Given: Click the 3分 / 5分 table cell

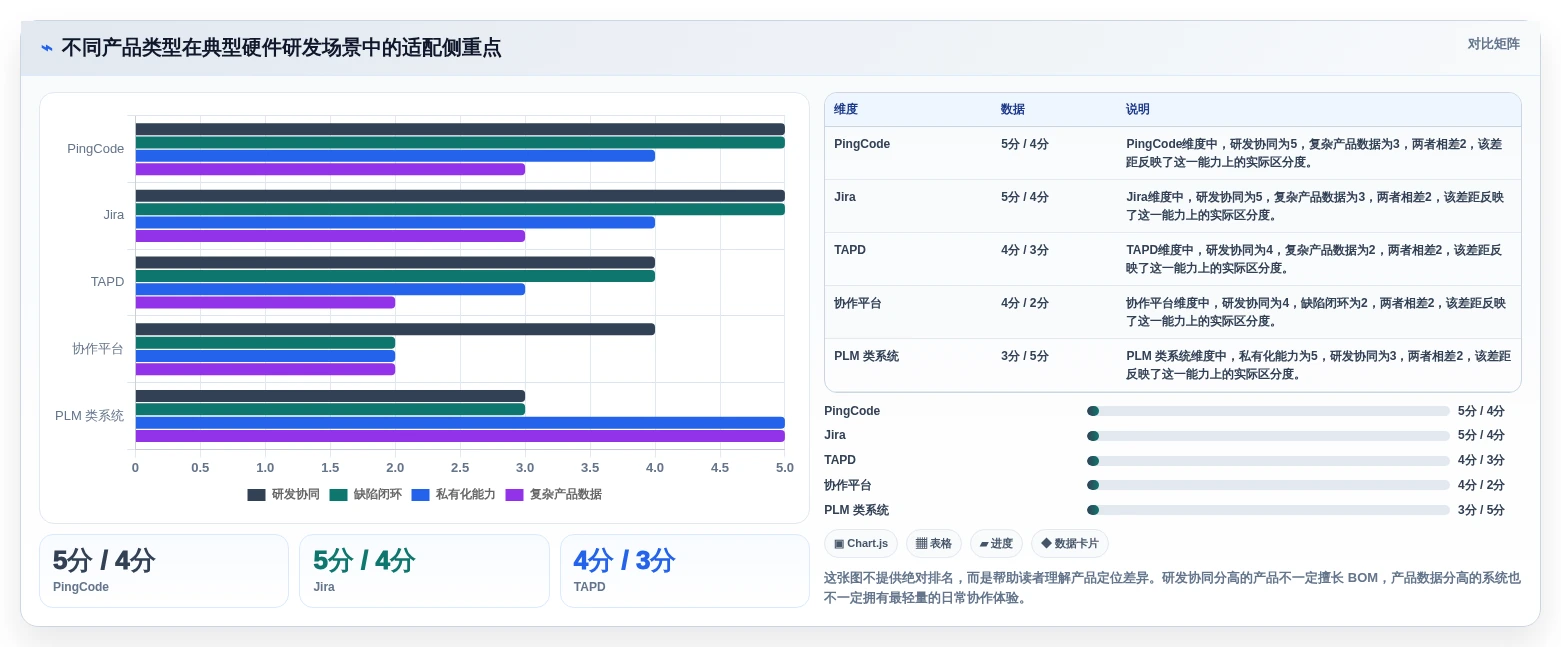Looking at the screenshot, I should [1025, 356].
